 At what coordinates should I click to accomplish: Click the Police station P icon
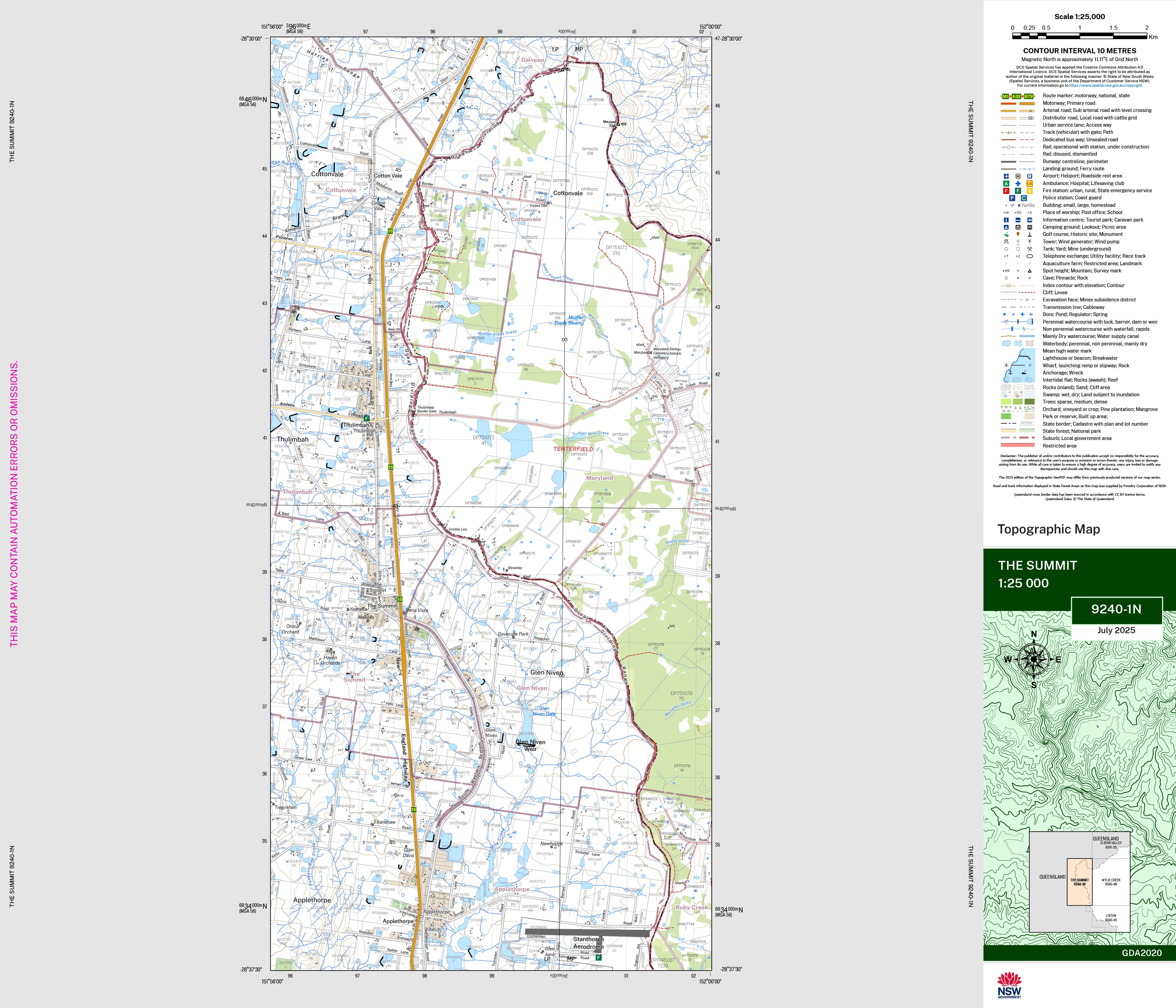point(1012,198)
